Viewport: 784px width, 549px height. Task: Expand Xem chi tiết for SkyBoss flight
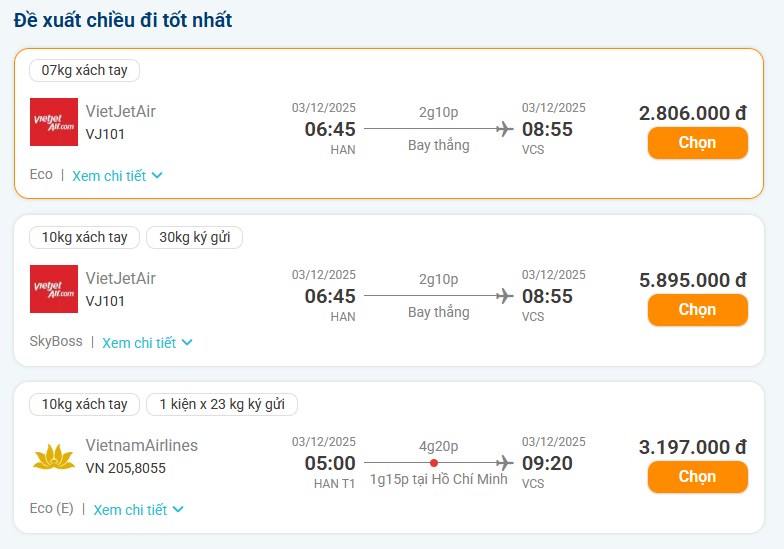(x=147, y=343)
